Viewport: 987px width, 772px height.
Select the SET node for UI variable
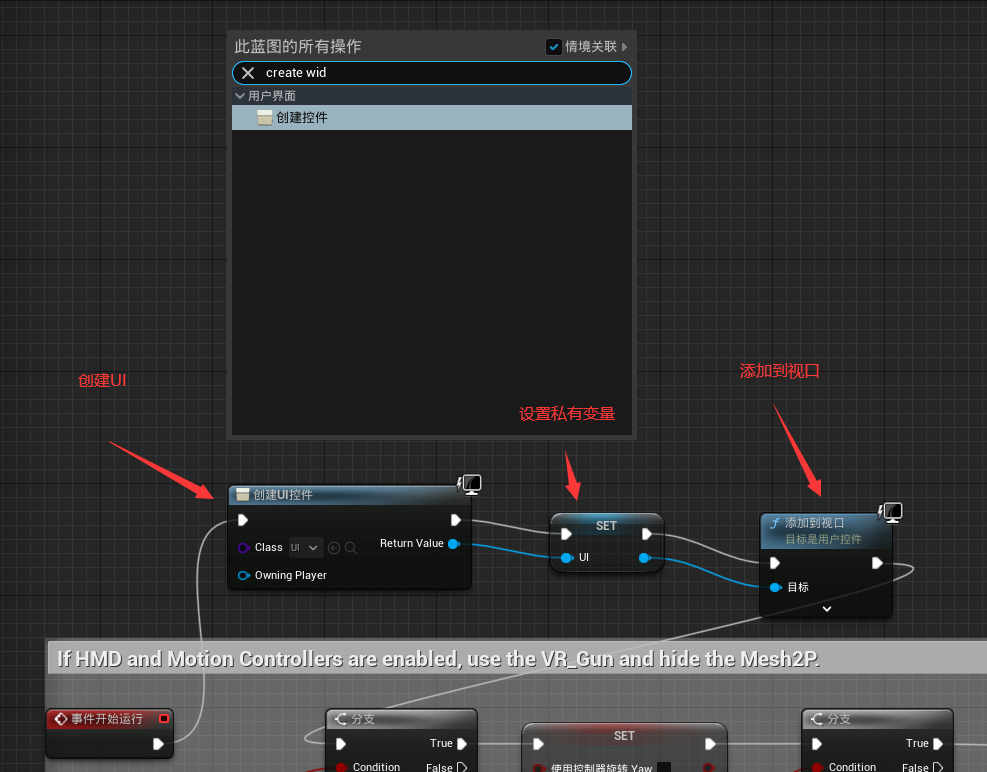coord(606,526)
